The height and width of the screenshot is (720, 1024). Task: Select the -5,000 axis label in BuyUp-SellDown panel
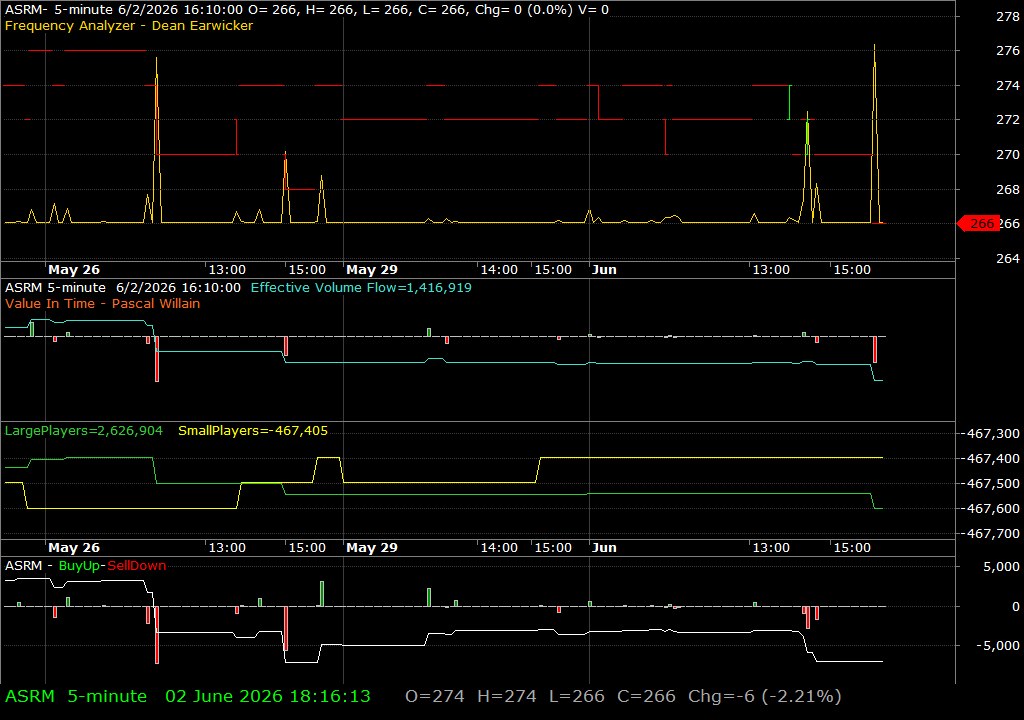pyautogui.click(x=998, y=646)
